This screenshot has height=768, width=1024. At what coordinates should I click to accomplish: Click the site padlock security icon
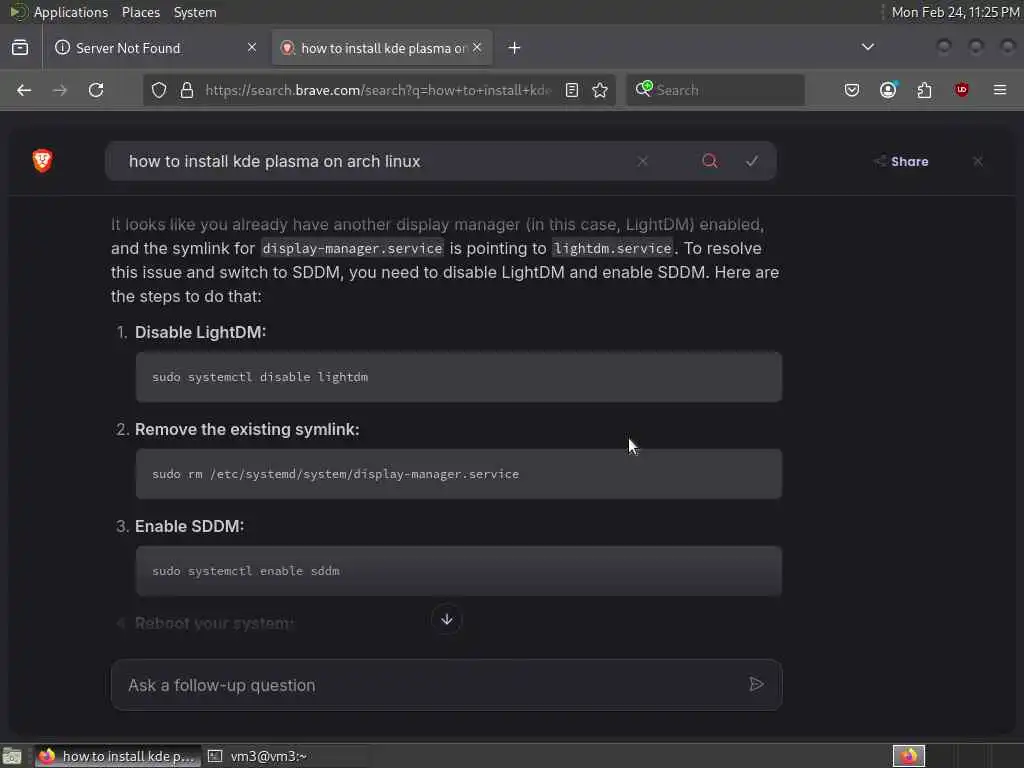click(187, 90)
